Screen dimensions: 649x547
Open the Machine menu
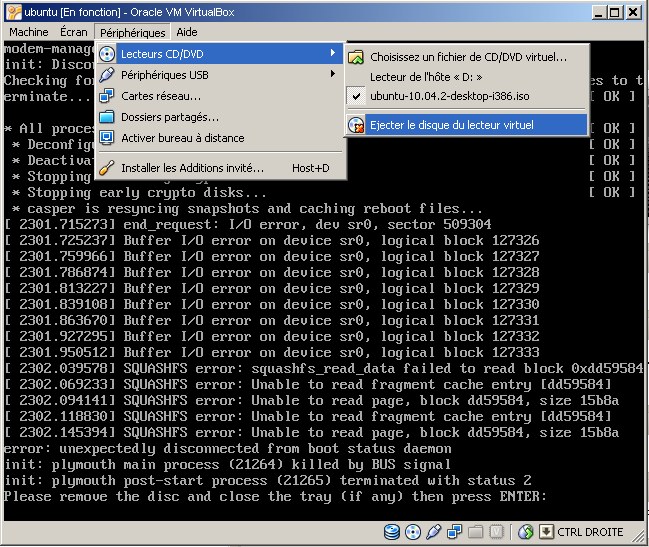[x=29, y=32]
